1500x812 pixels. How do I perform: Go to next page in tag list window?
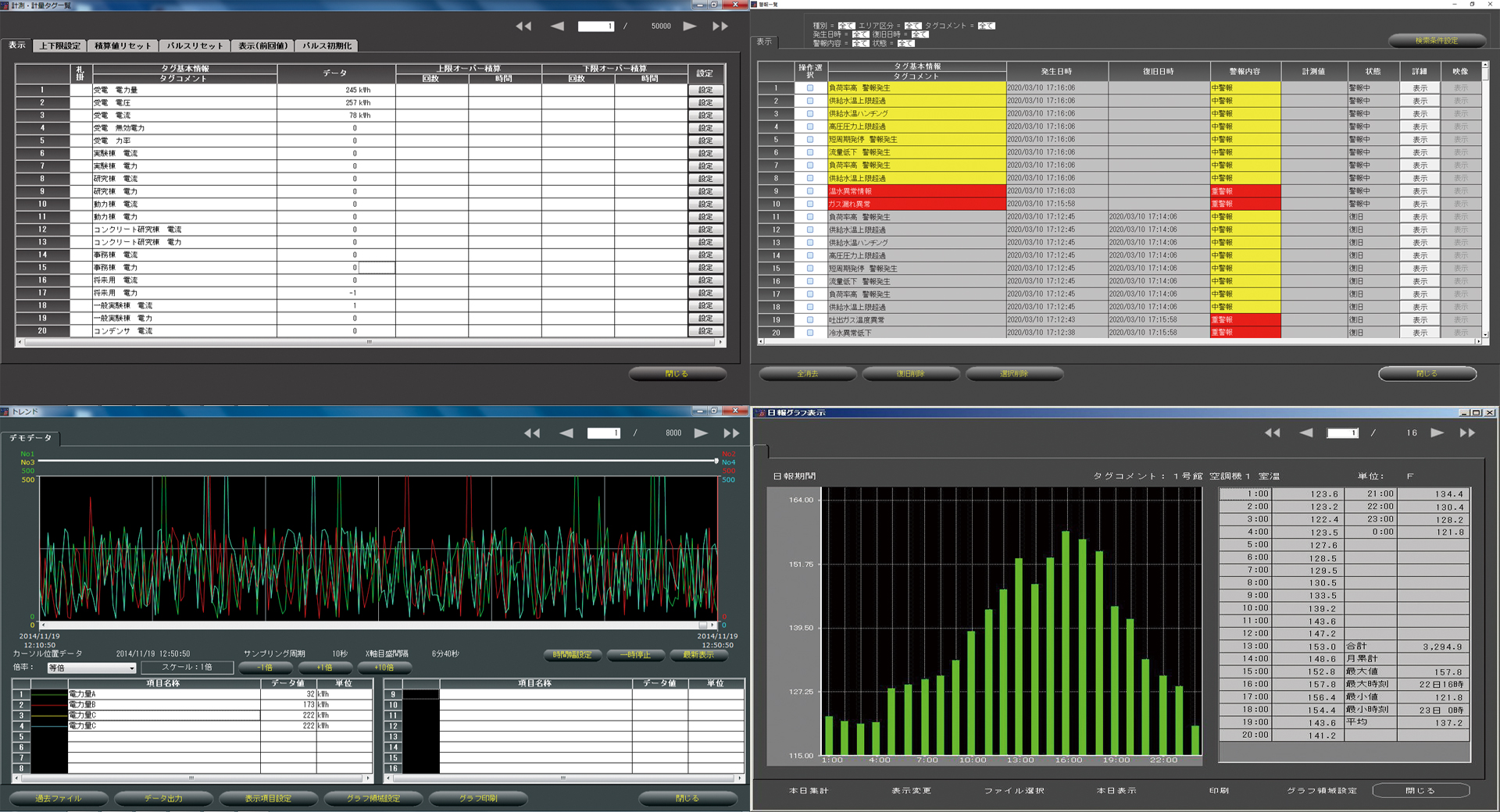click(x=690, y=26)
